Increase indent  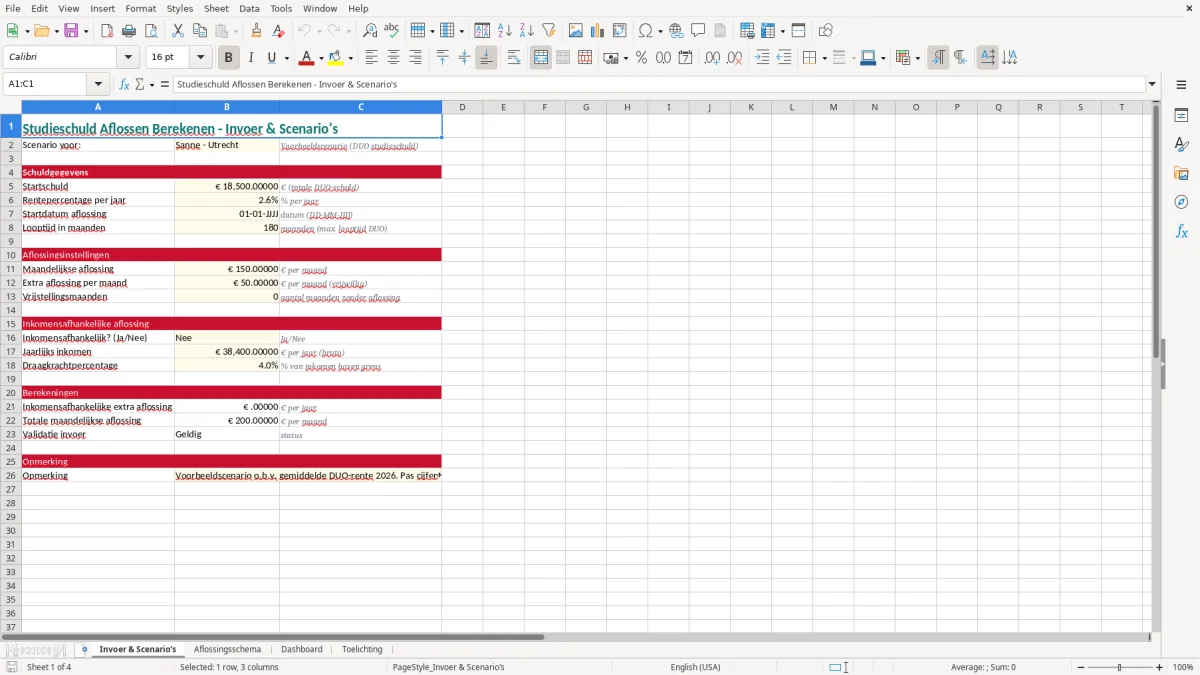coord(762,58)
